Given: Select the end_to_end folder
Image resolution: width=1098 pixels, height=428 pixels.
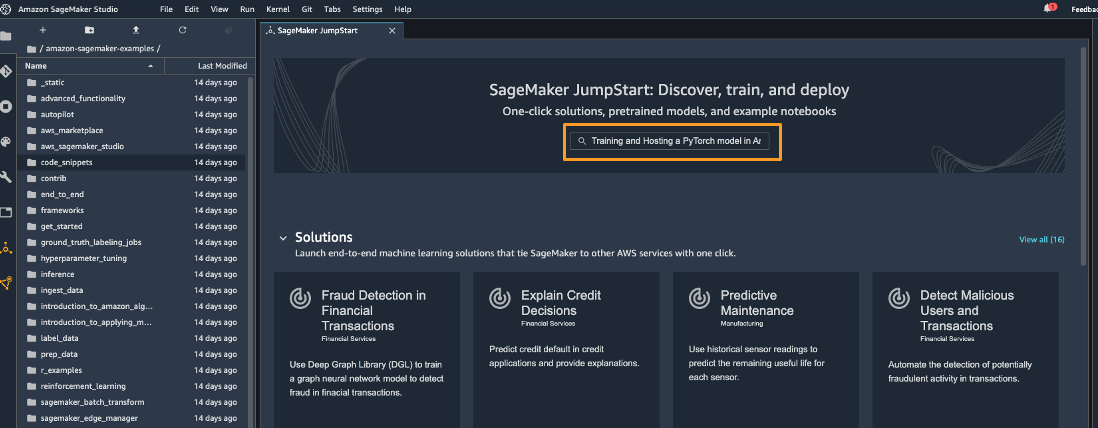Looking at the screenshot, I should point(133,194).
